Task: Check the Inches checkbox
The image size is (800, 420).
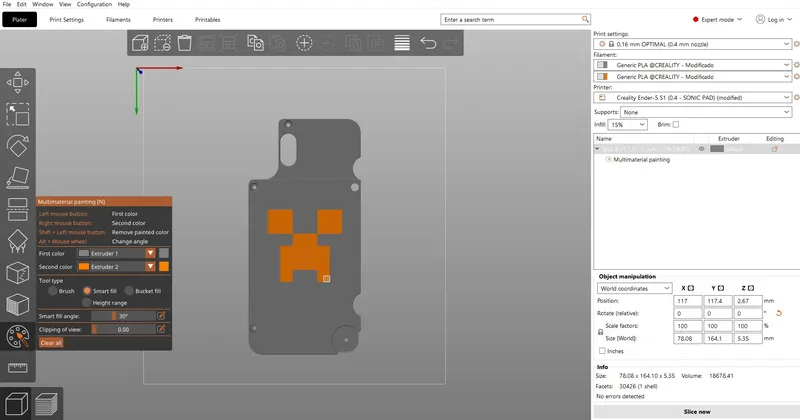Action: (x=602, y=351)
